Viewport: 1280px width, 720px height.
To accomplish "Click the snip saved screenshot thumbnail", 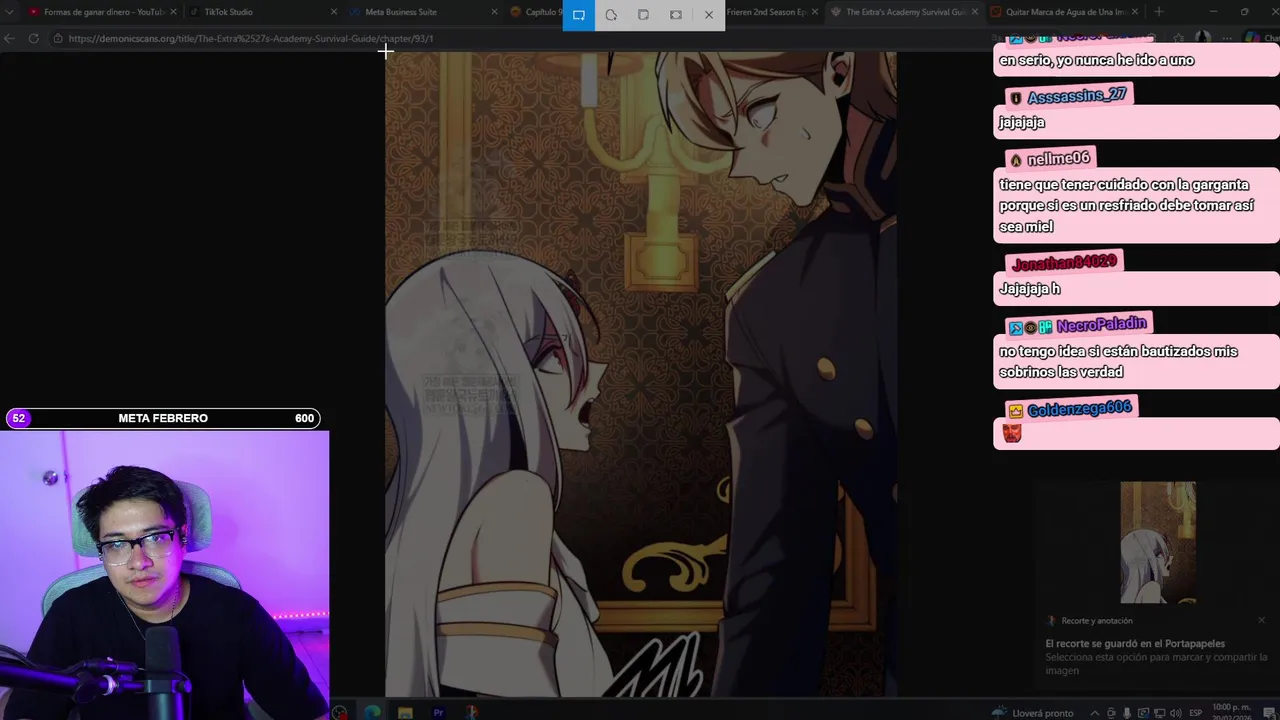I will pyautogui.click(x=1157, y=542).
